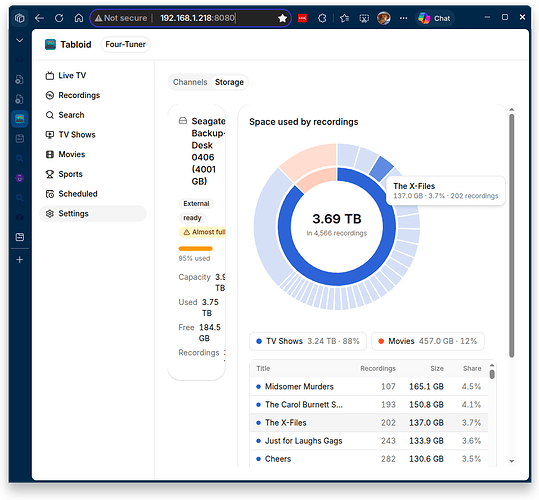Click the last vertical tab above divider
The width and height of the screenshot is (539, 500).
[x=20, y=237]
